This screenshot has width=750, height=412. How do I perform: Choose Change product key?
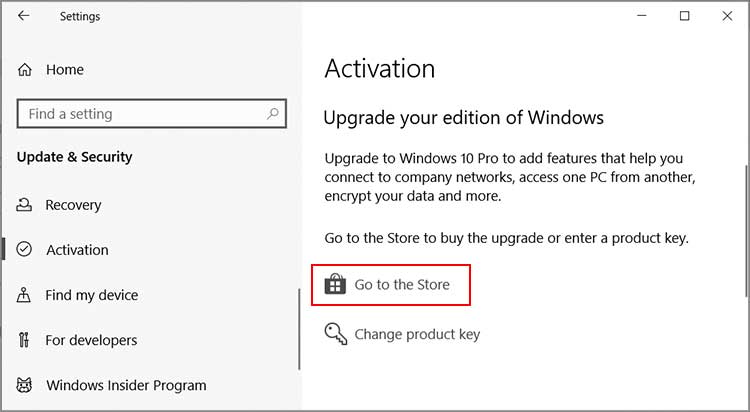[417, 334]
